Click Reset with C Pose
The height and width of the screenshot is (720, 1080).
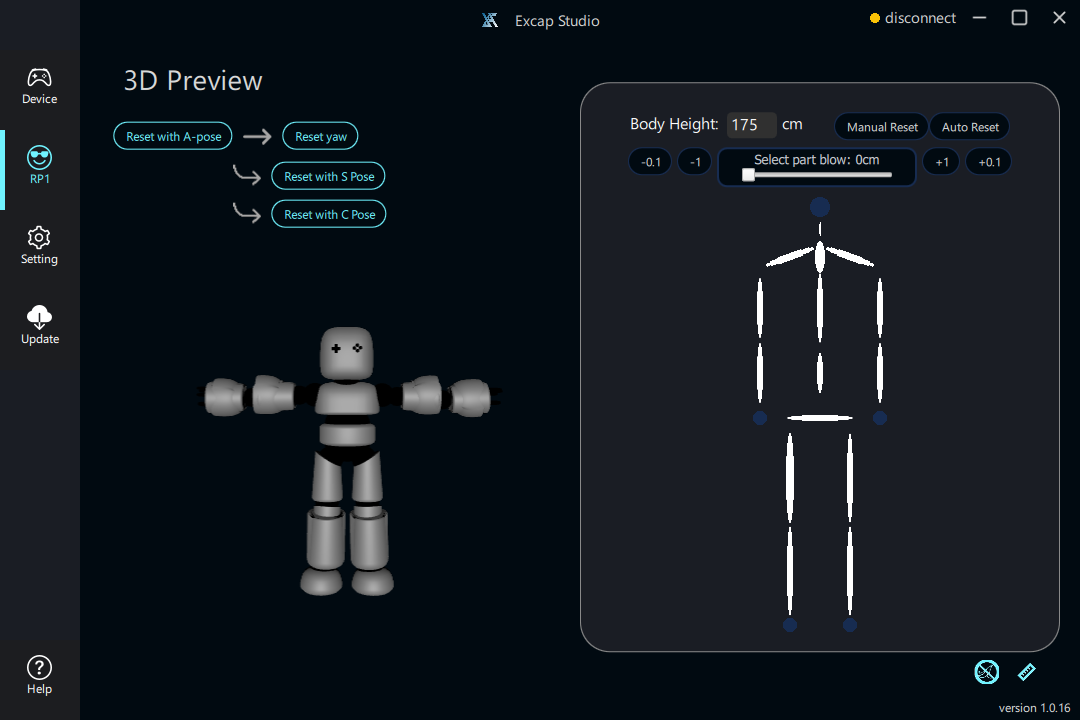tap(329, 214)
